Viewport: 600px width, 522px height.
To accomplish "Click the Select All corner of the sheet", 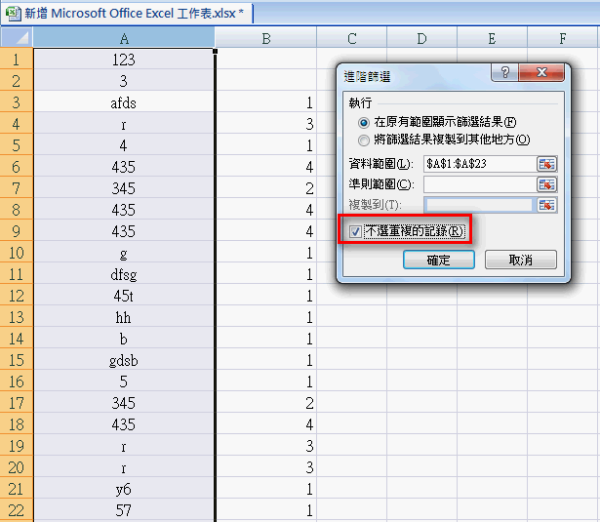I will [x=16, y=38].
